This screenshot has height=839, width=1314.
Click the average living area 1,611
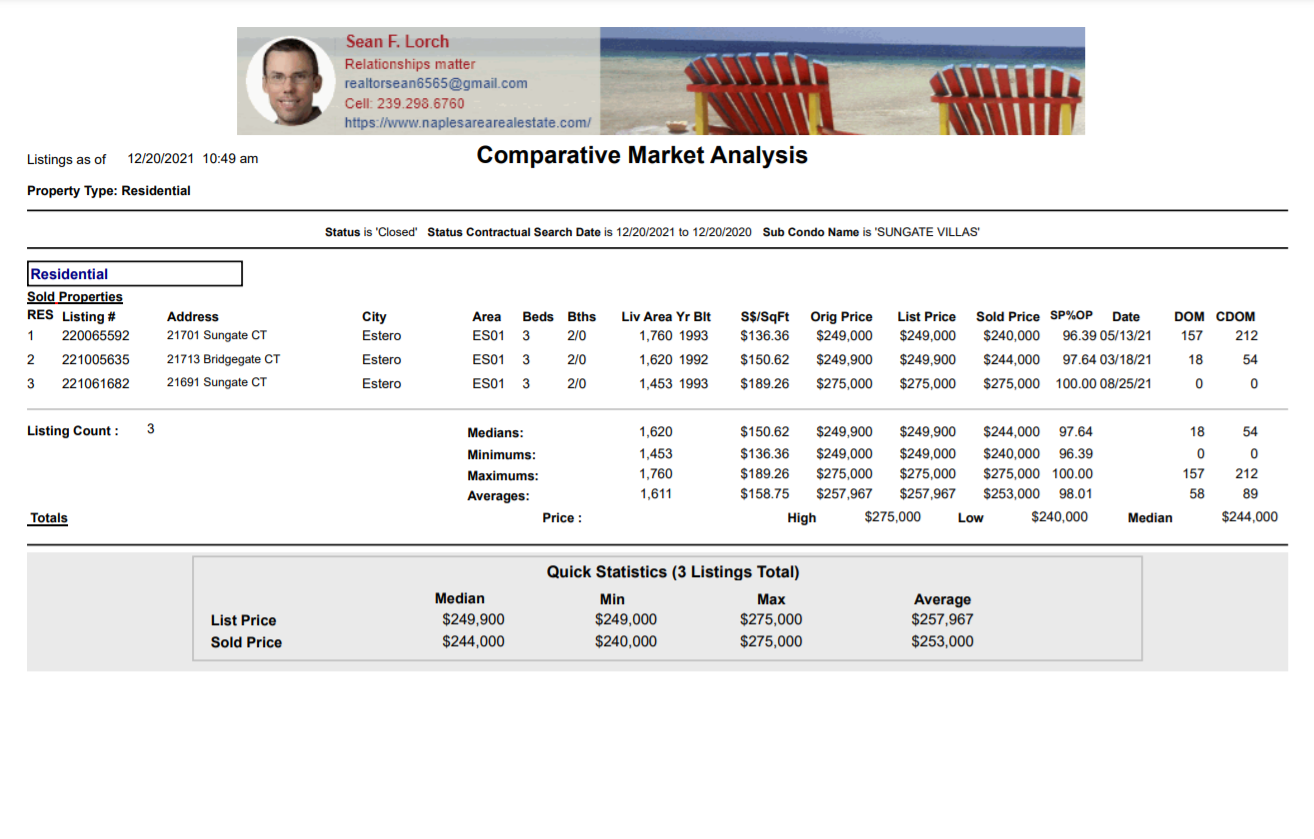(x=656, y=494)
